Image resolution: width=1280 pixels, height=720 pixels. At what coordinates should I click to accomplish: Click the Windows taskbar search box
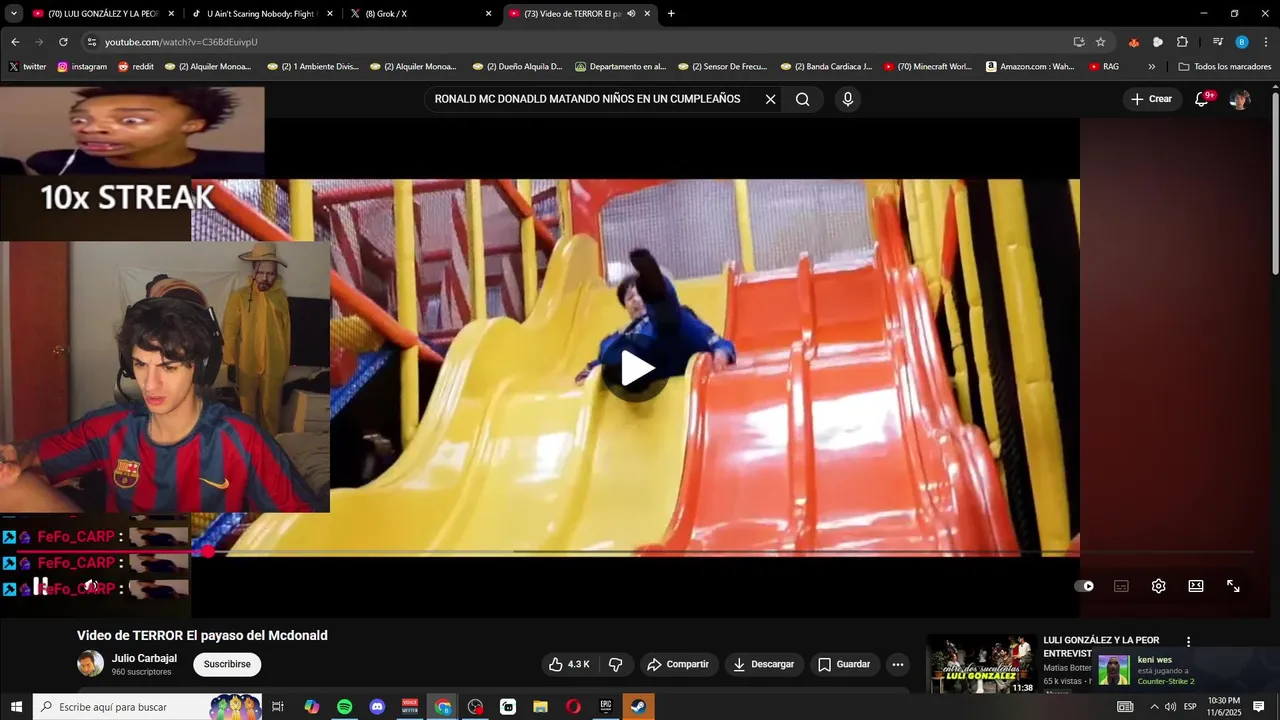147,707
